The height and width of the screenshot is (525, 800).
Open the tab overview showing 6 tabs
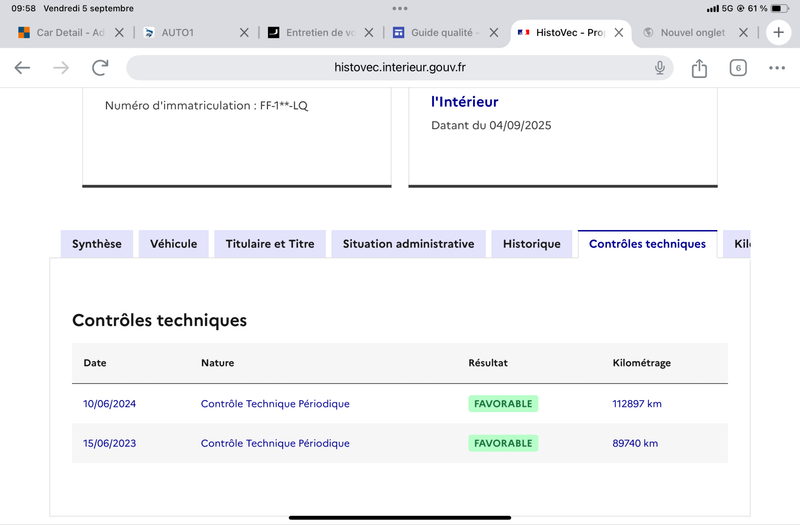738,68
